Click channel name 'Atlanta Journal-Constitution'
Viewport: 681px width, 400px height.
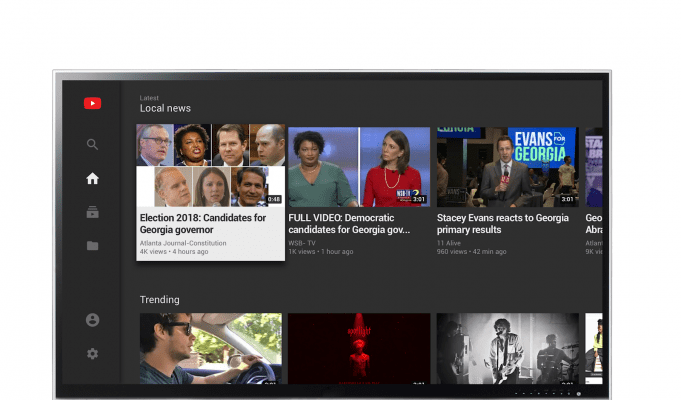(x=183, y=243)
